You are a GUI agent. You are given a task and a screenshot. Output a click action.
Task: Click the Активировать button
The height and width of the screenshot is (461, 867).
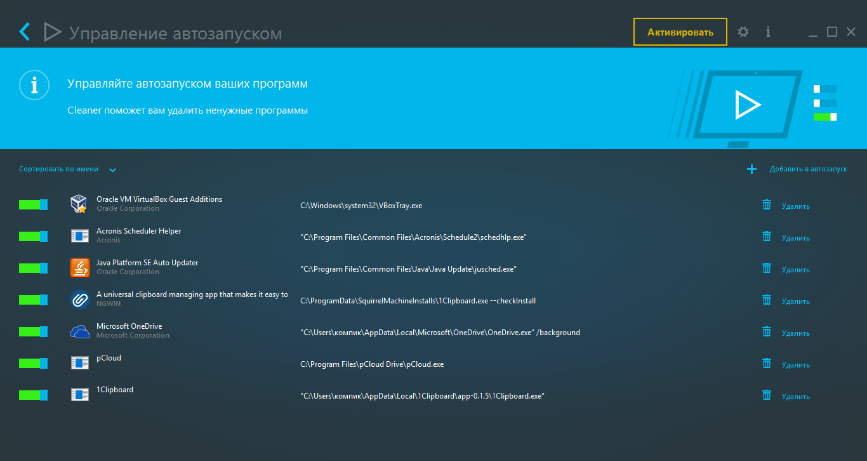coord(680,32)
